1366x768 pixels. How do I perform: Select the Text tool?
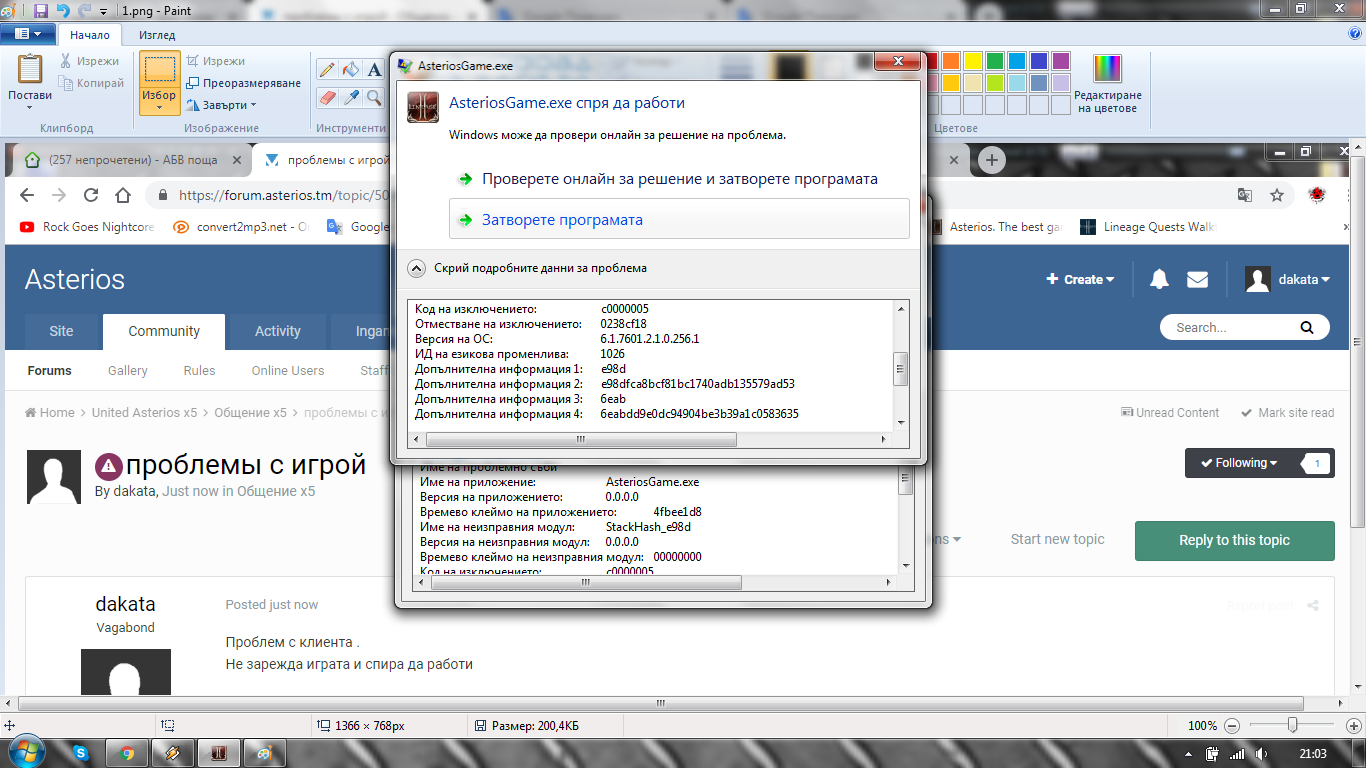(374, 70)
